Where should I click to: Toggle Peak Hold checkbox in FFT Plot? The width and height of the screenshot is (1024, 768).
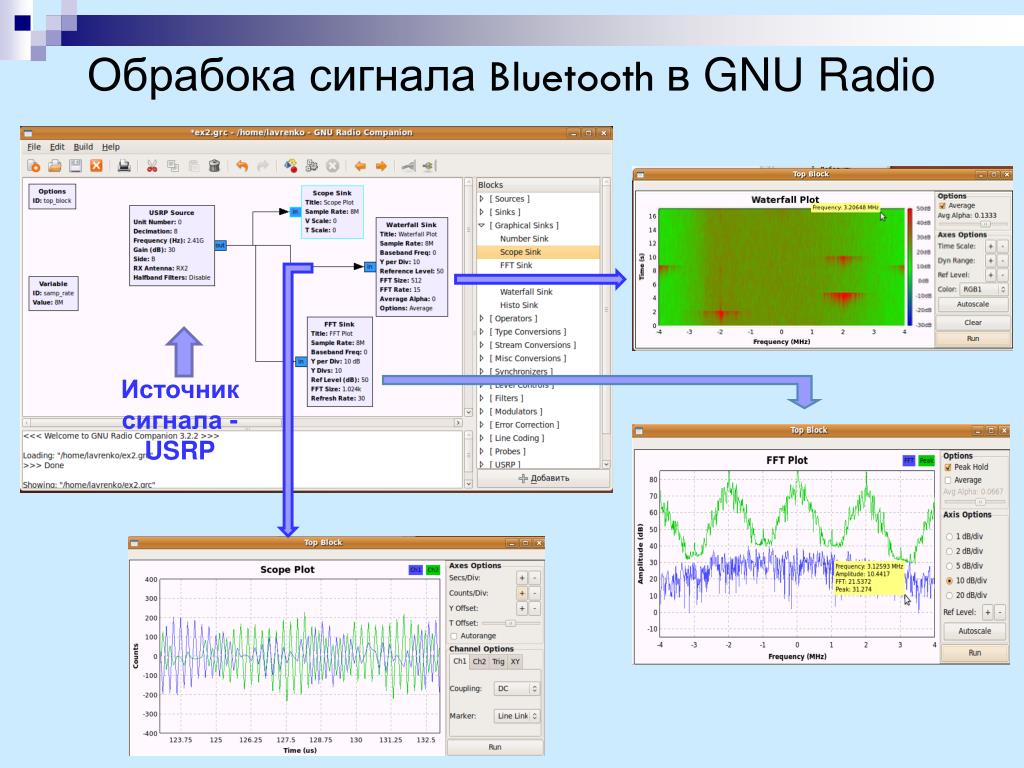948,468
